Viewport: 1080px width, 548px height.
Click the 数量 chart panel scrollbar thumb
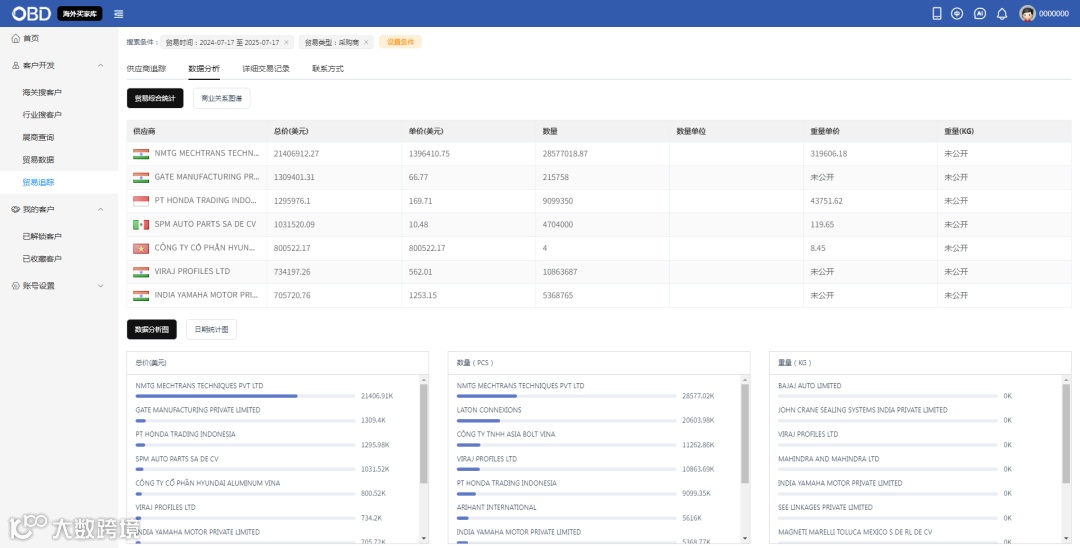click(x=745, y=433)
